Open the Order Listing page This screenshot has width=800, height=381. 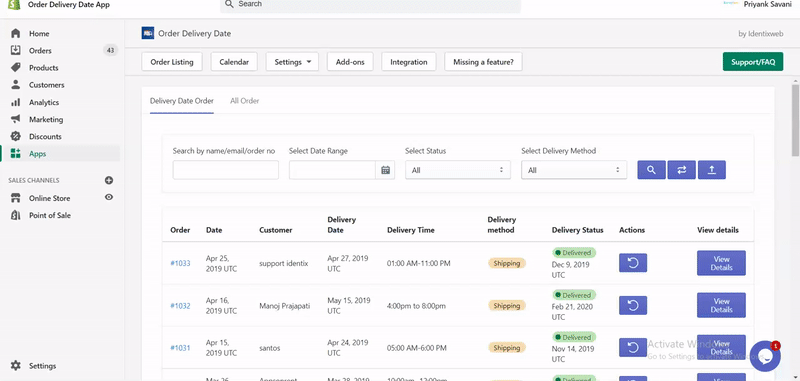coord(172,62)
